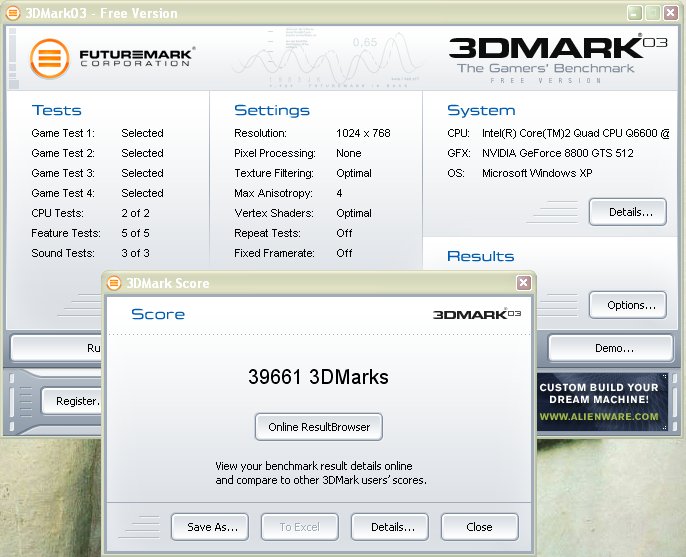Click the small 3DMARK03 logo in Score dialog
686x557 pixels.
tap(477, 314)
